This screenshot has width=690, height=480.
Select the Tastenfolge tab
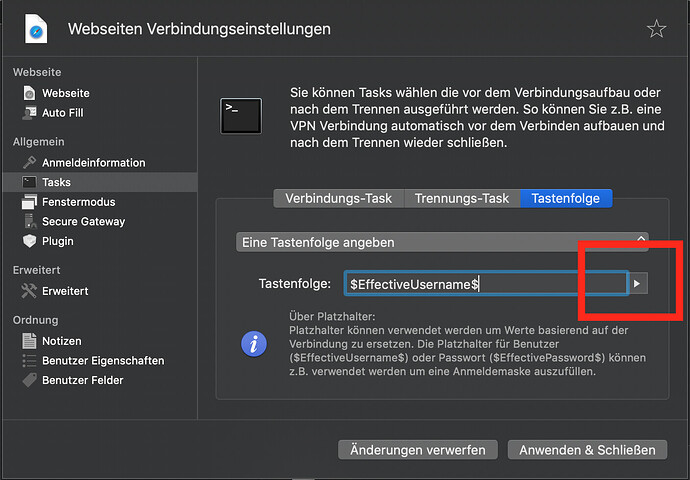[x=566, y=198]
